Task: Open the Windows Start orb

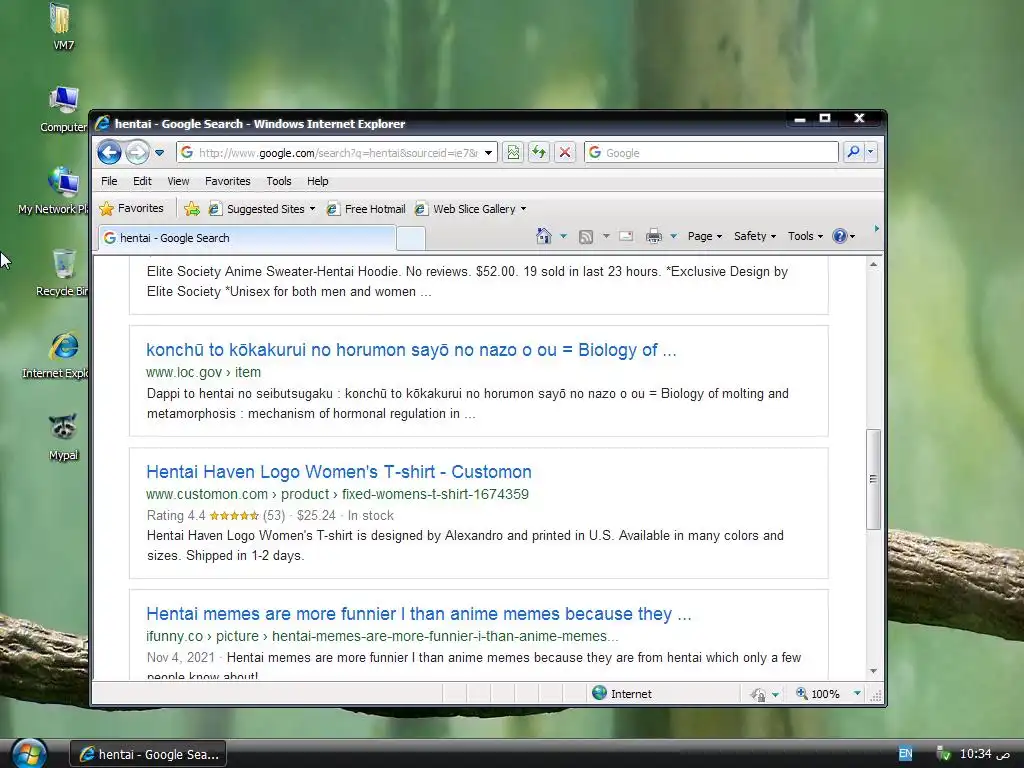Action: tap(29, 754)
